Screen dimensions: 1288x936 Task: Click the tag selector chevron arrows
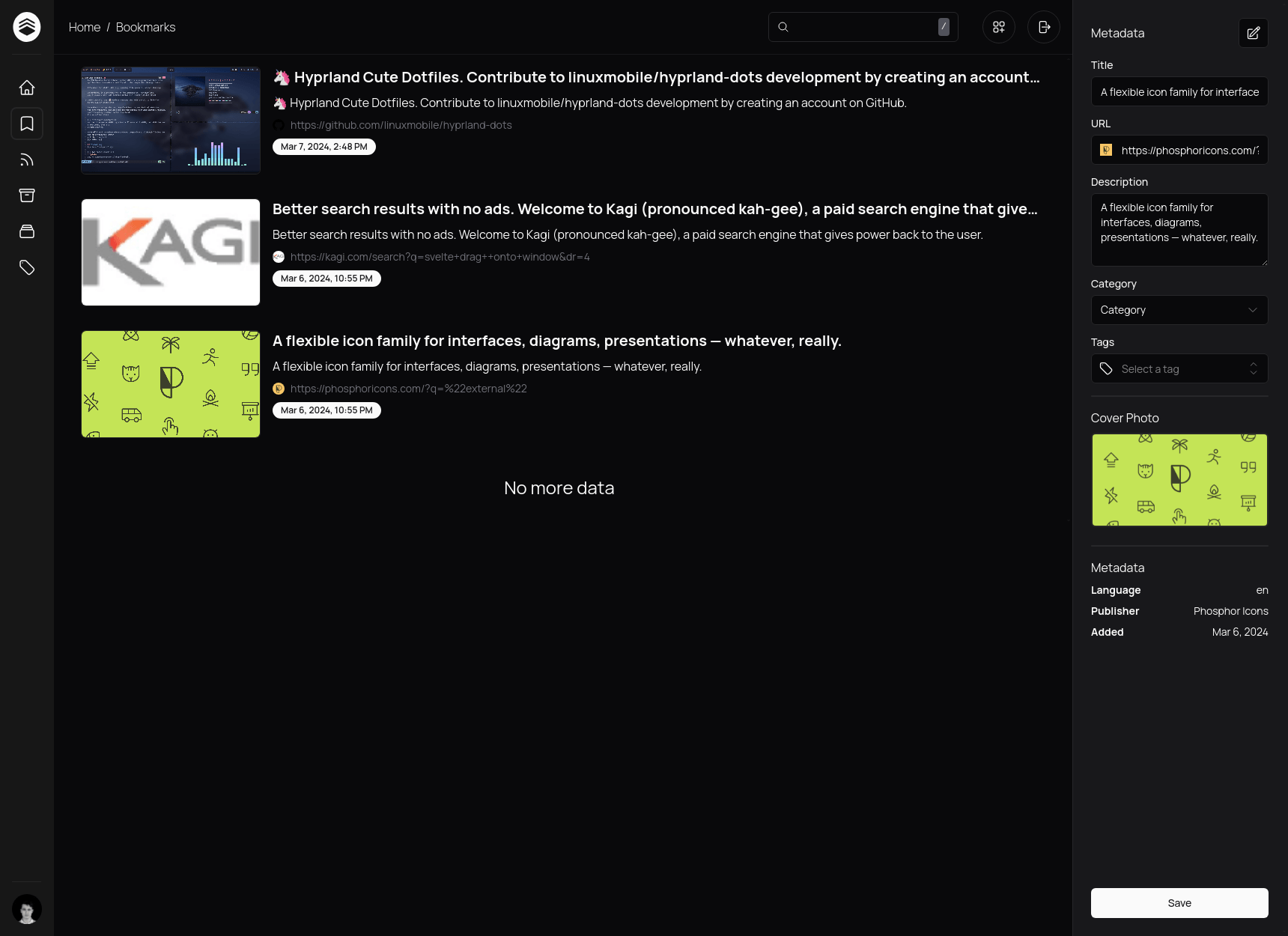point(1254,368)
